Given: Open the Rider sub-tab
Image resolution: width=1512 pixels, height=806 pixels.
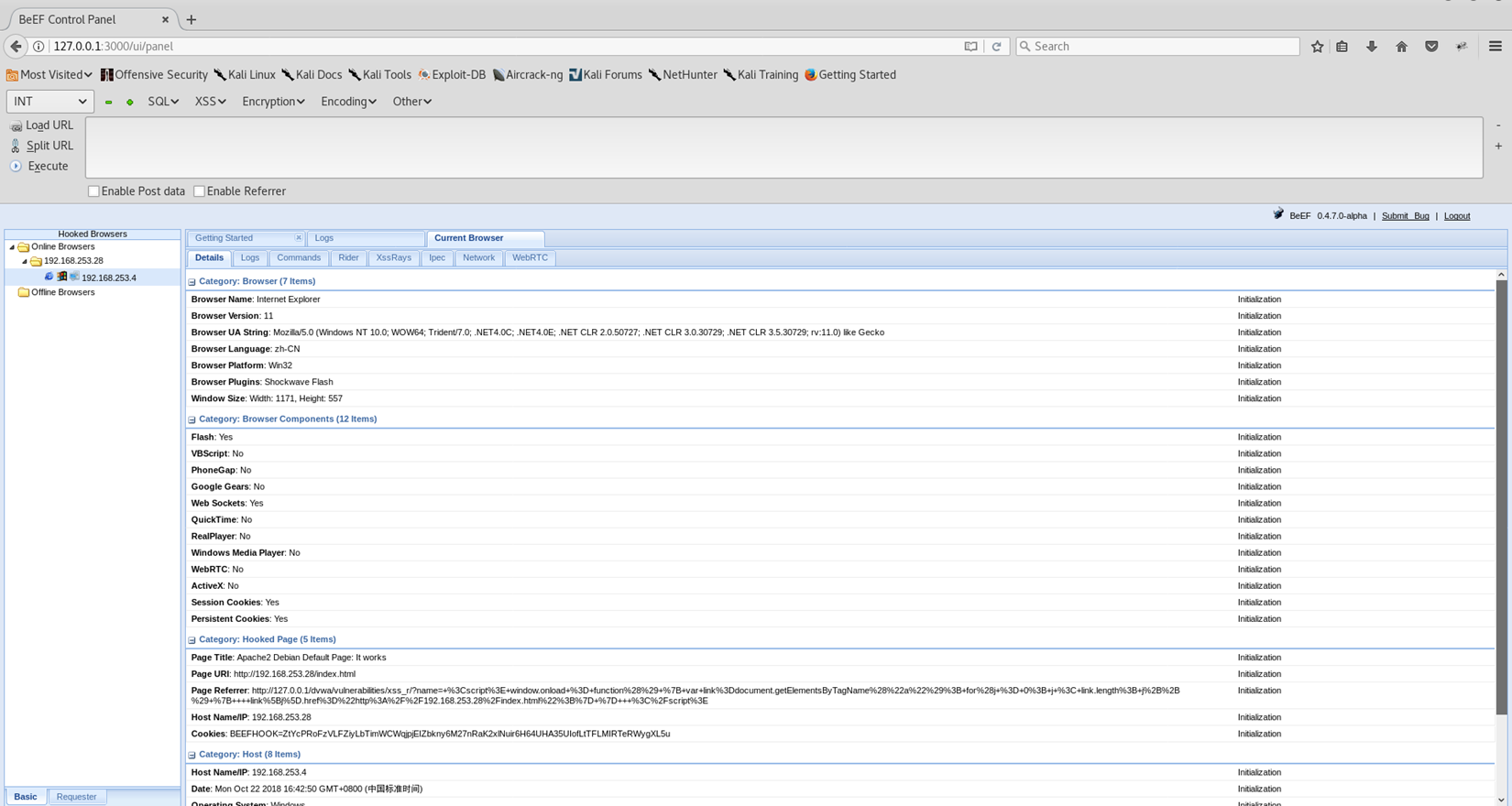Looking at the screenshot, I should click(x=348, y=258).
